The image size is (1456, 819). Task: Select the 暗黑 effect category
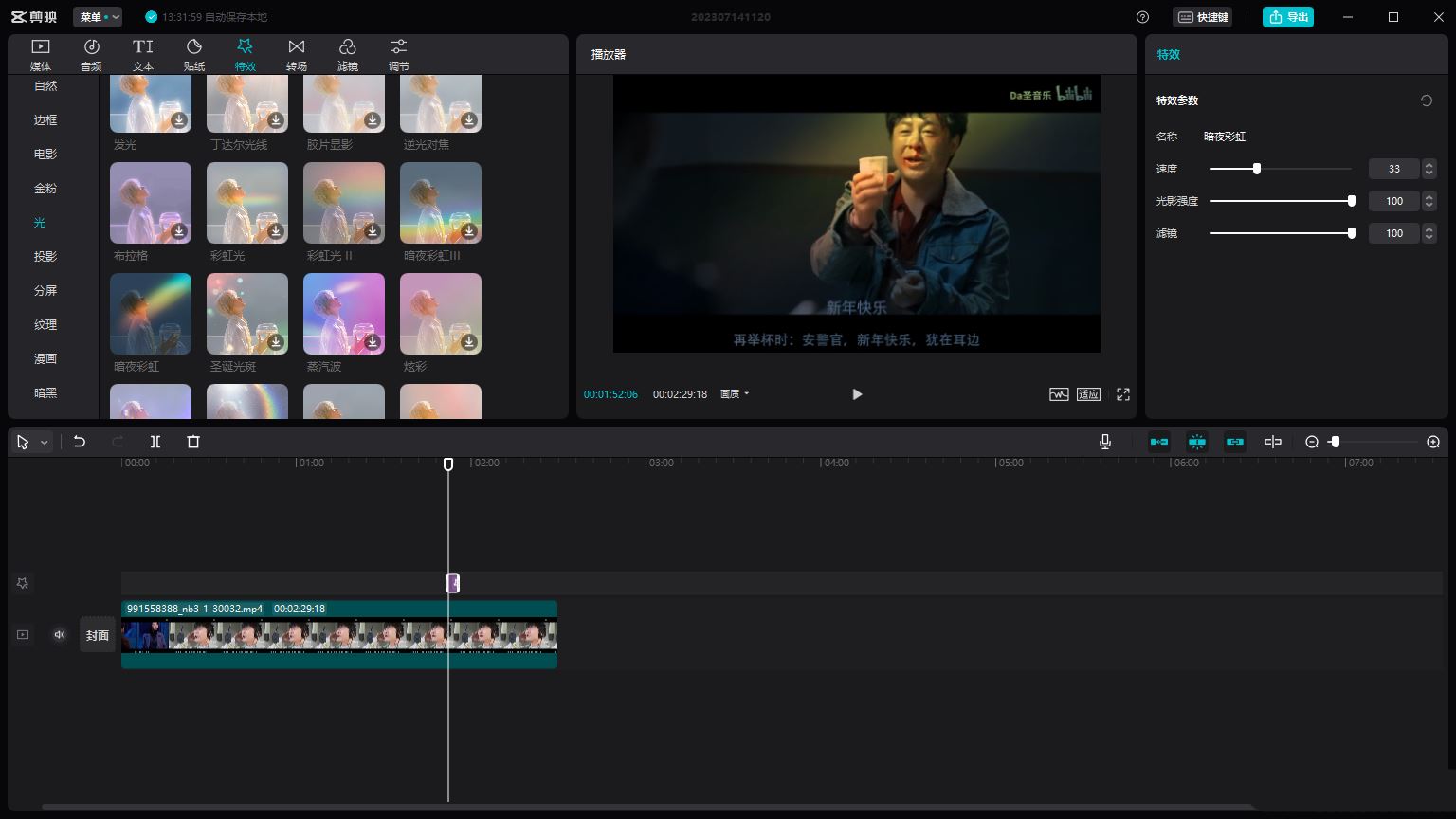point(45,392)
